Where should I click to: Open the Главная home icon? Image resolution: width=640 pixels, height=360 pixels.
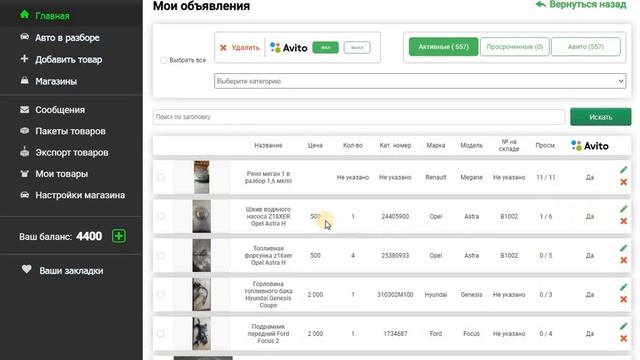[24, 15]
